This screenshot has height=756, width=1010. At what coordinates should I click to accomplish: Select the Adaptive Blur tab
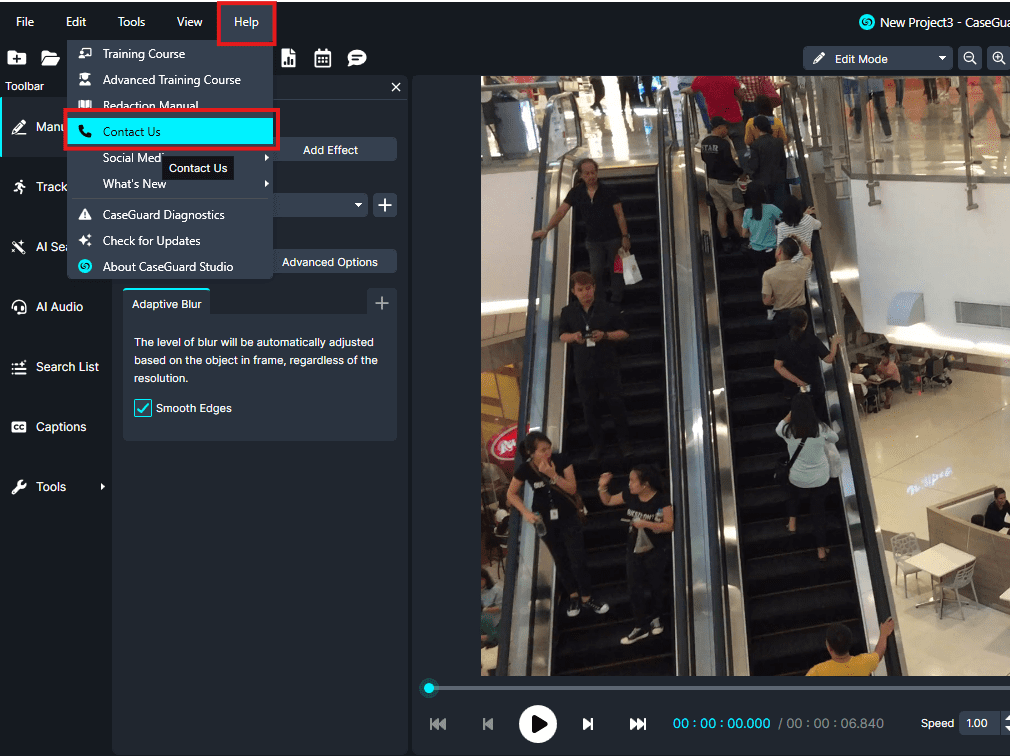pos(167,304)
